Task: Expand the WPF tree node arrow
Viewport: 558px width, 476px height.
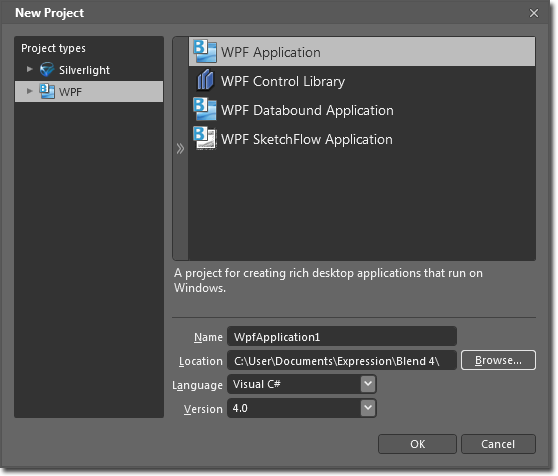Action: pos(30,91)
